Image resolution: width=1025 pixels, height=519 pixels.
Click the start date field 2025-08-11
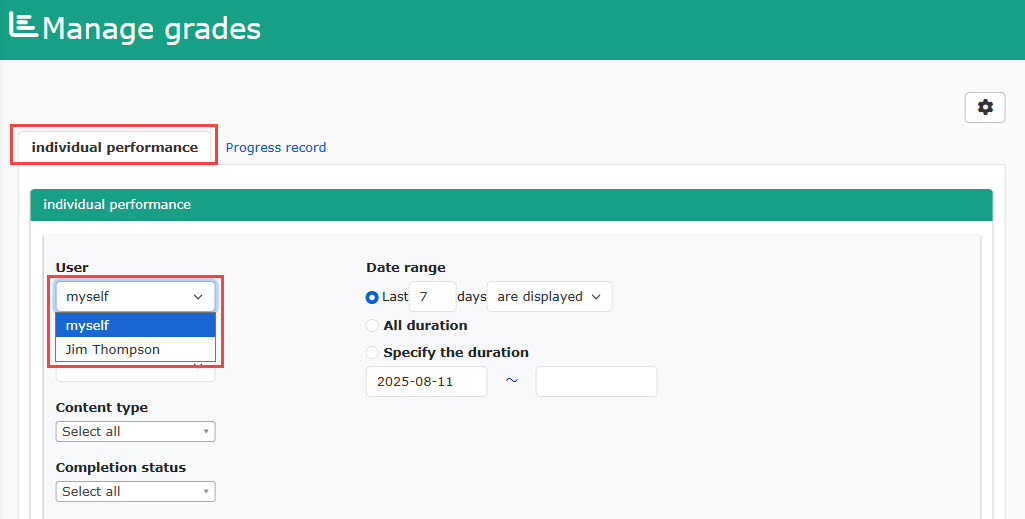(x=426, y=382)
